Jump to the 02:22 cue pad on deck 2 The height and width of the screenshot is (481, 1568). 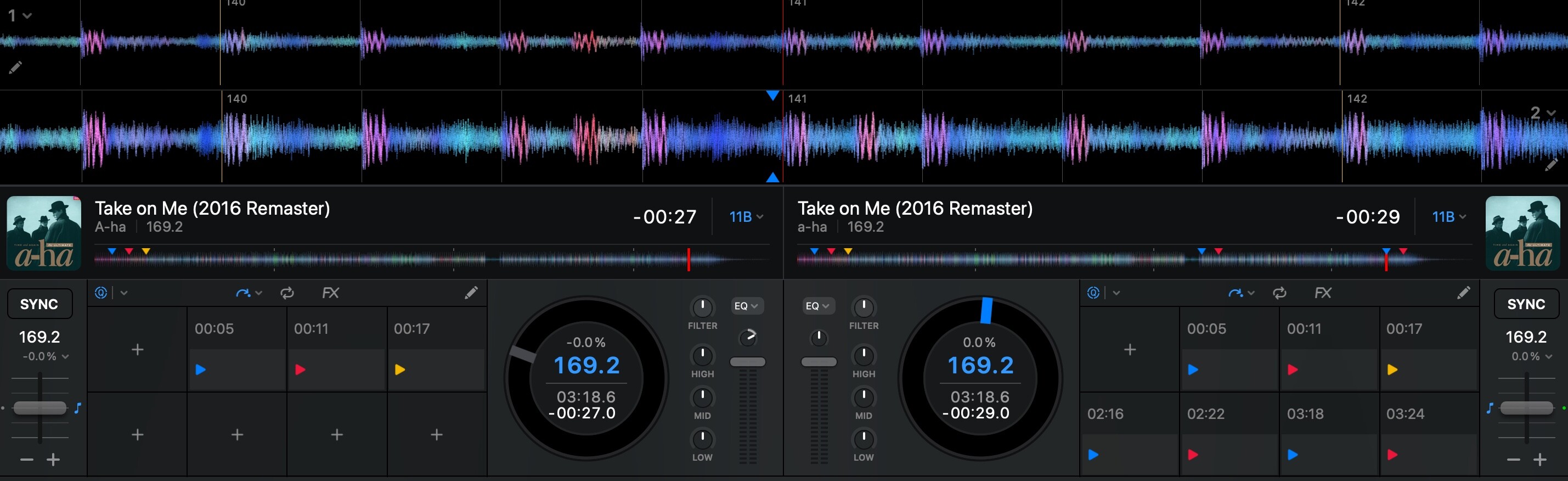(x=1229, y=435)
